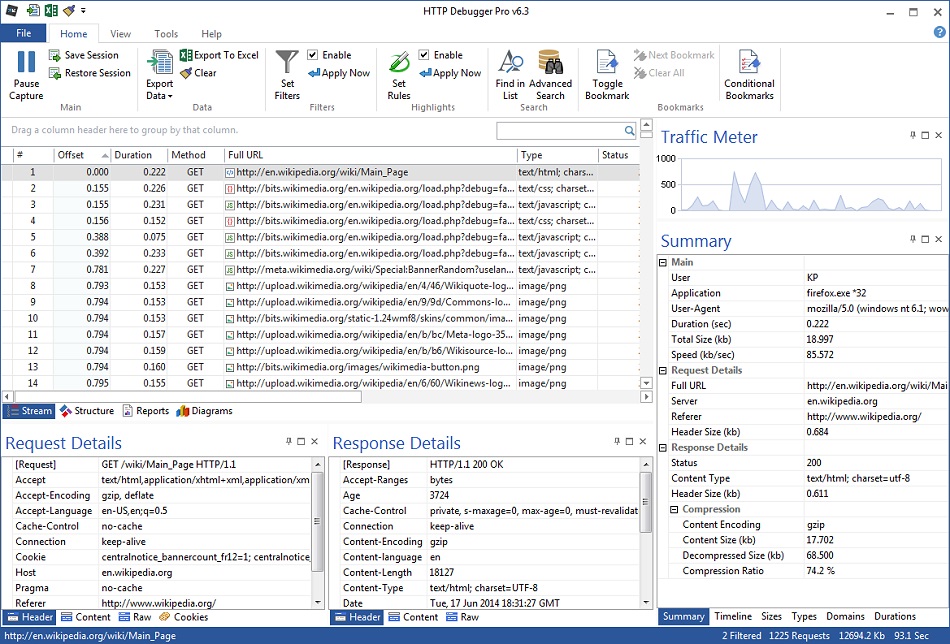Pin the Traffic Meter panel

point(912,135)
